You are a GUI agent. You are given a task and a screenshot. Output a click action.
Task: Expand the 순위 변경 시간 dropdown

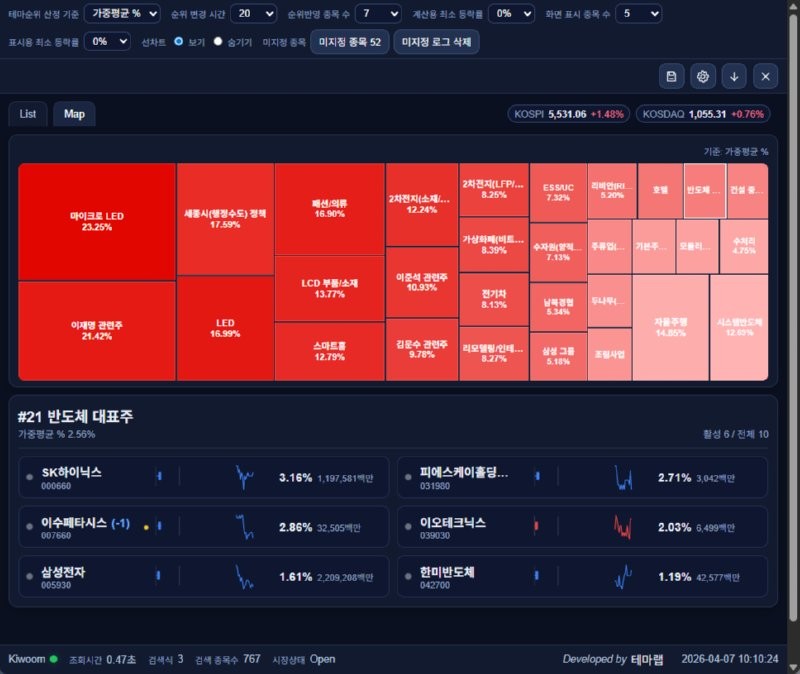click(253, 14)
